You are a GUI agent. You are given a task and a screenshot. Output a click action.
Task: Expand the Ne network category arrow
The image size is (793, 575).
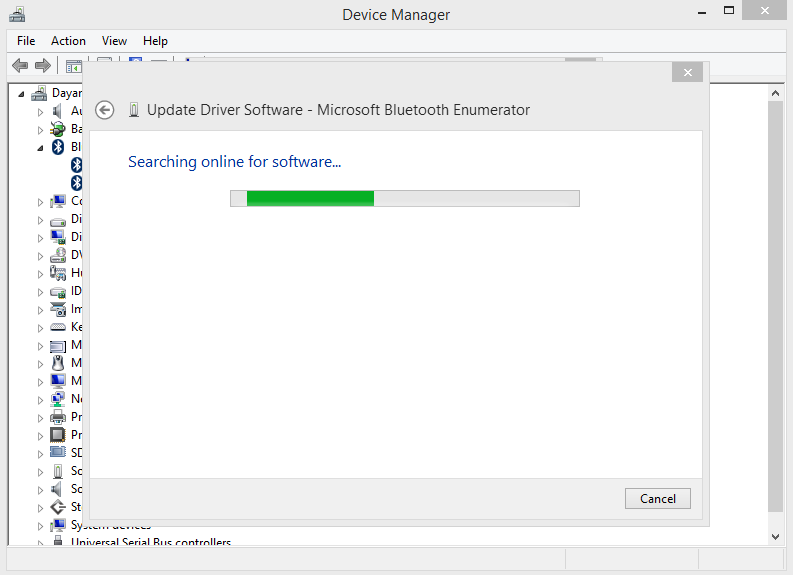(x=40, y=400)
